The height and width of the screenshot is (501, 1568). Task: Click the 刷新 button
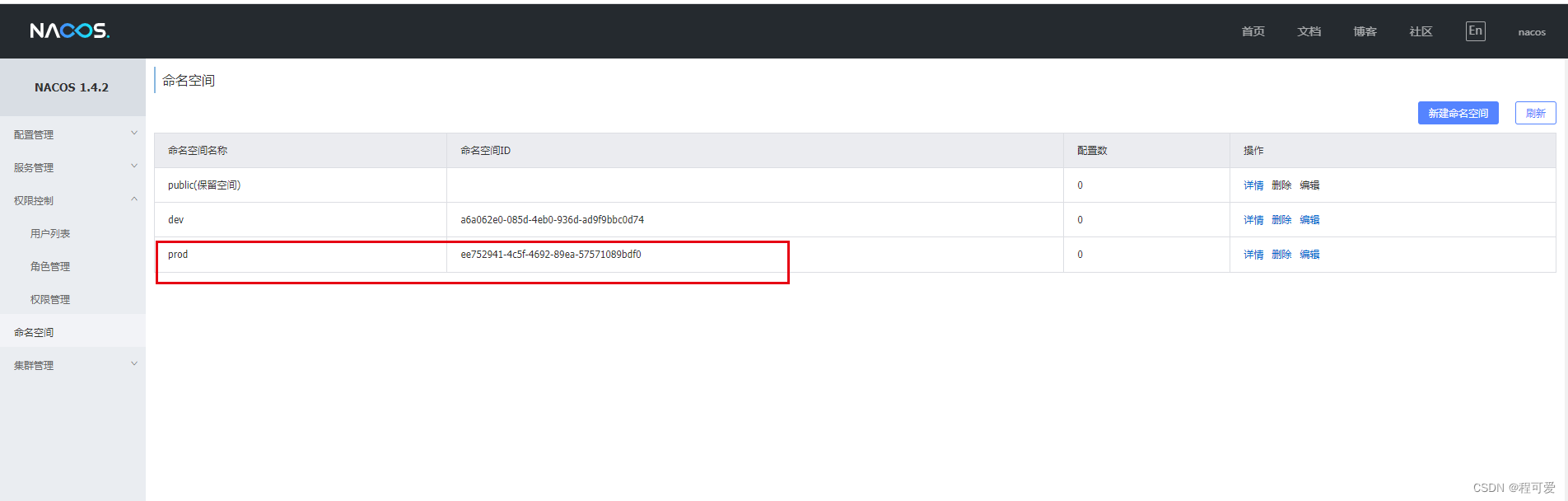pyautogui.click(x=1535, y=113)
